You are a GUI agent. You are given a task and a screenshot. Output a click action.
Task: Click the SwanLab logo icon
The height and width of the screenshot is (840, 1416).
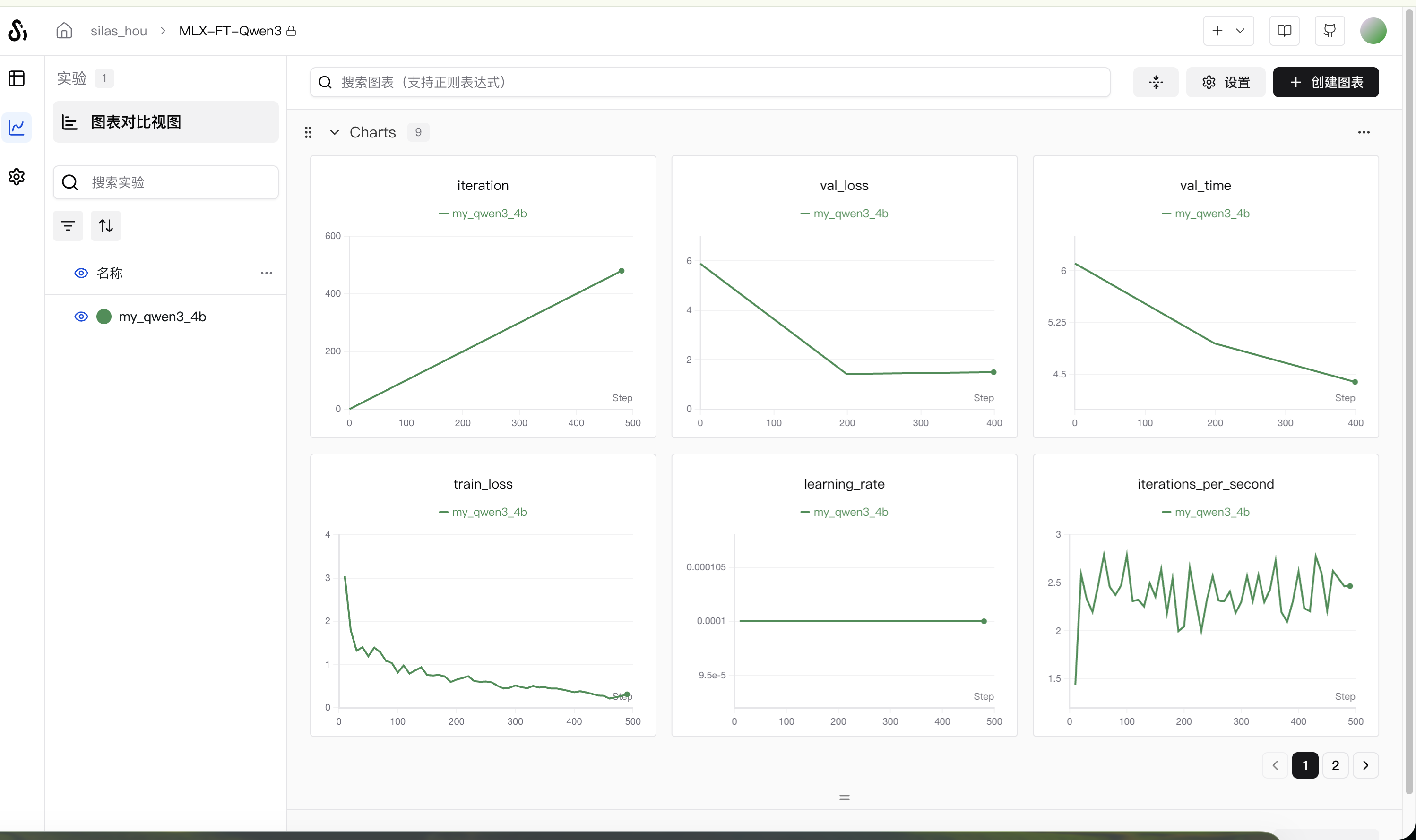[17, 31]
